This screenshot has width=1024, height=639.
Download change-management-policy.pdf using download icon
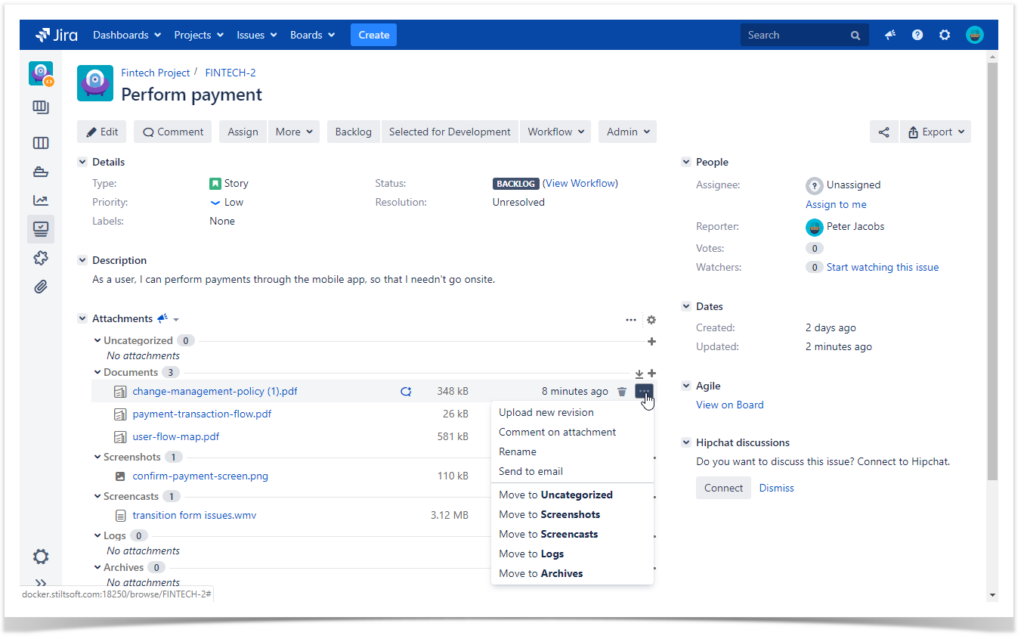[639, 373]
